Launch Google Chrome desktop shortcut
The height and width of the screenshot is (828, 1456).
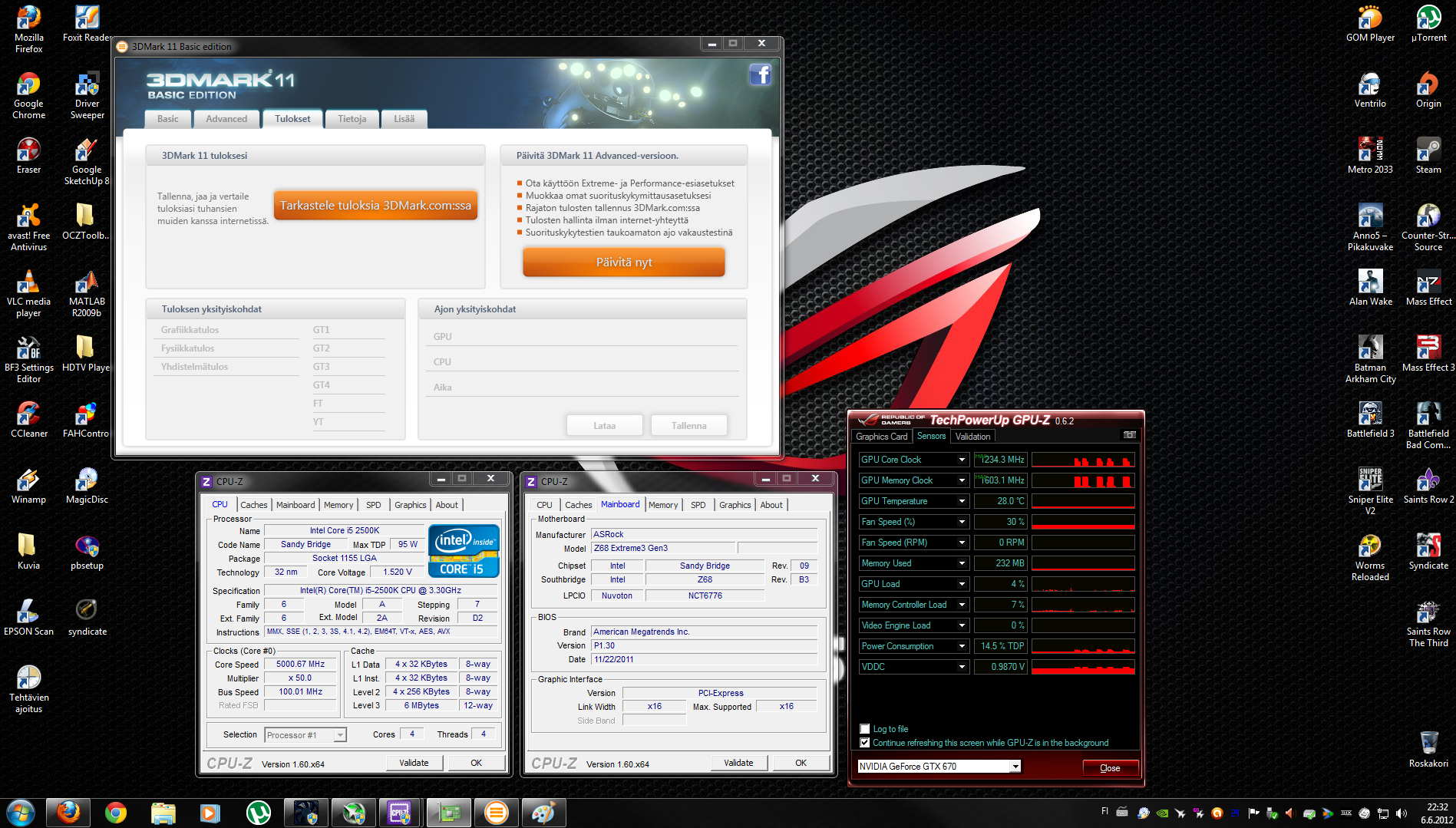pos(29,95)
